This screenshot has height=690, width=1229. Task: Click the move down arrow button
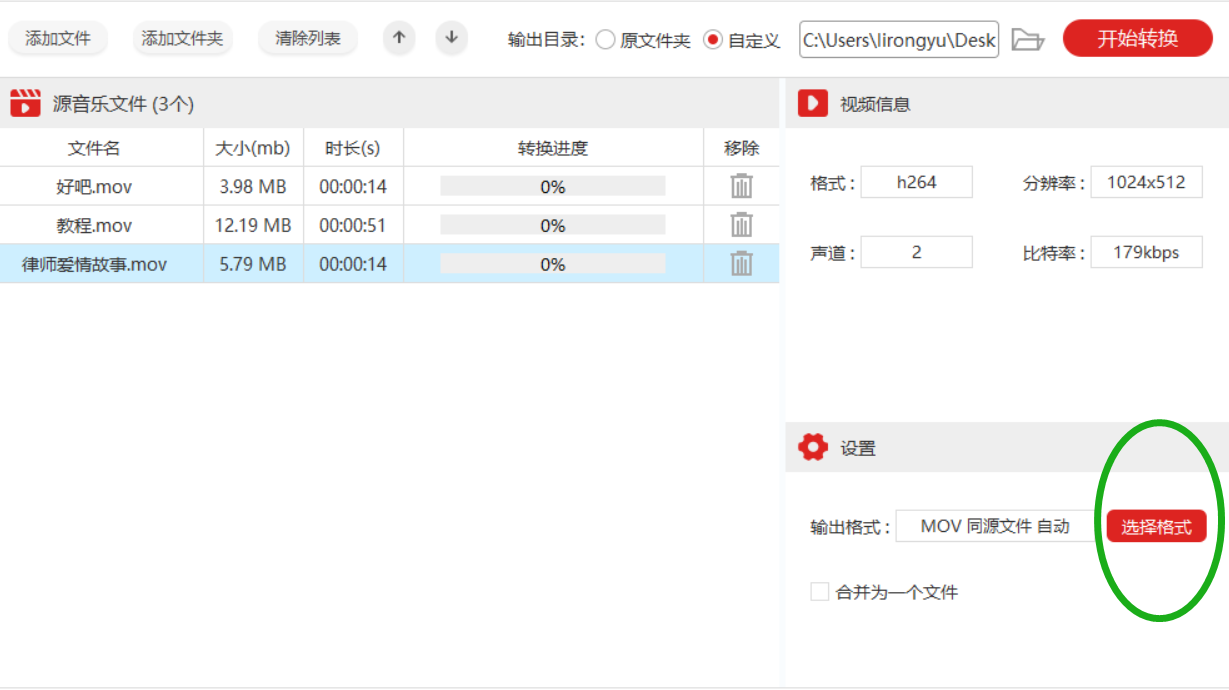coord(452,38)
